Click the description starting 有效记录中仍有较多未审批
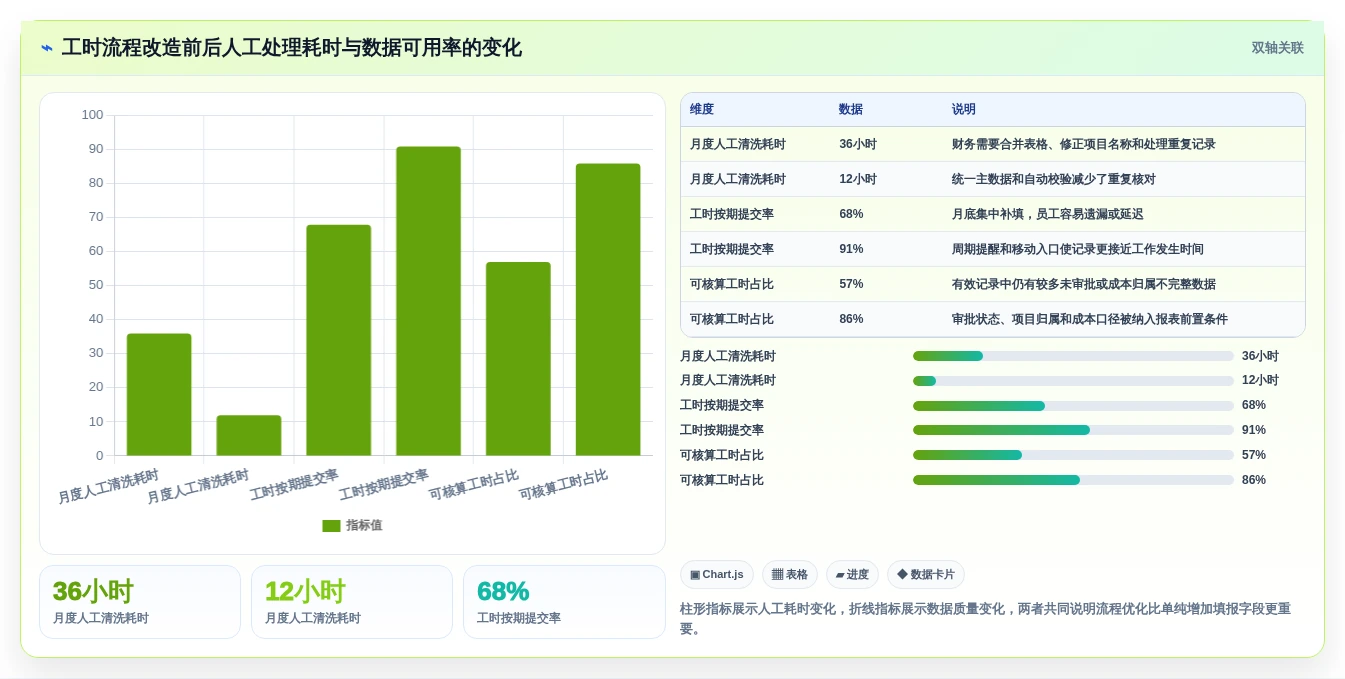This screenshot has height=679, width=1345. (x=1084, y=284)
